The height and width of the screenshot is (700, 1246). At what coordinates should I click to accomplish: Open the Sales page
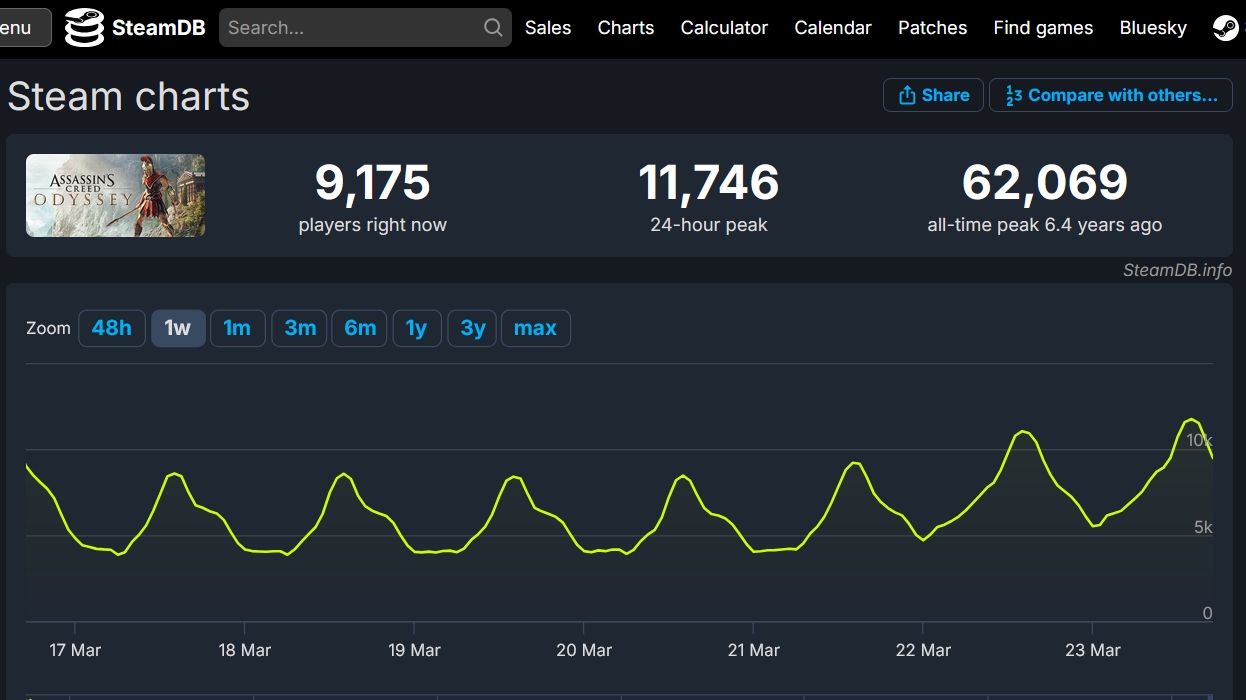548,28
